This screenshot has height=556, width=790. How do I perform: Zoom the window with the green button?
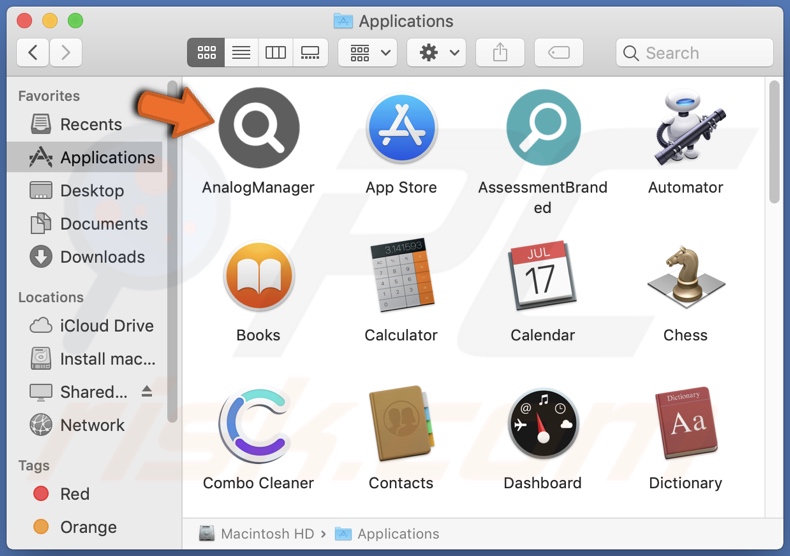click(76, 21)
